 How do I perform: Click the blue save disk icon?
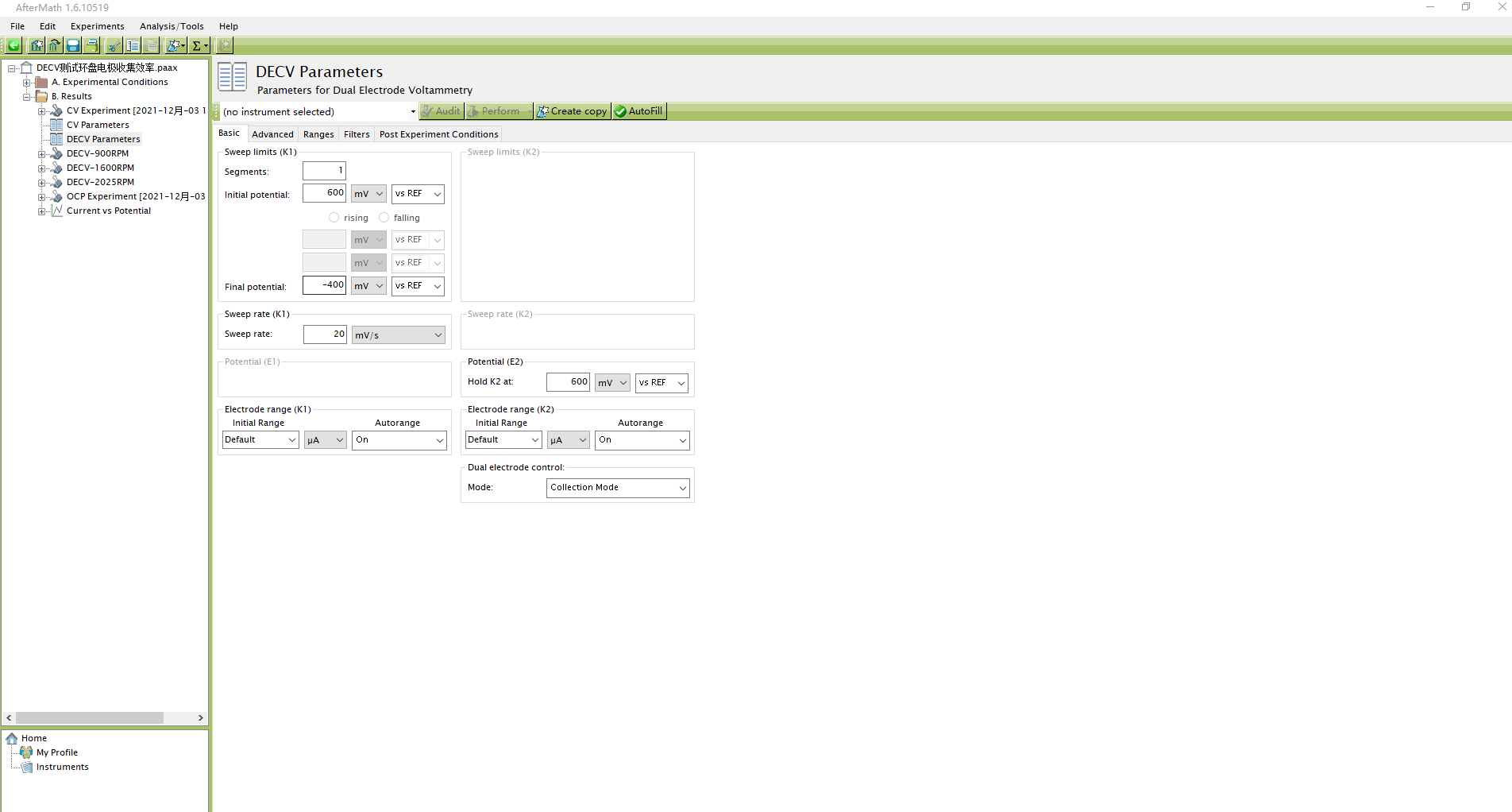73,45
